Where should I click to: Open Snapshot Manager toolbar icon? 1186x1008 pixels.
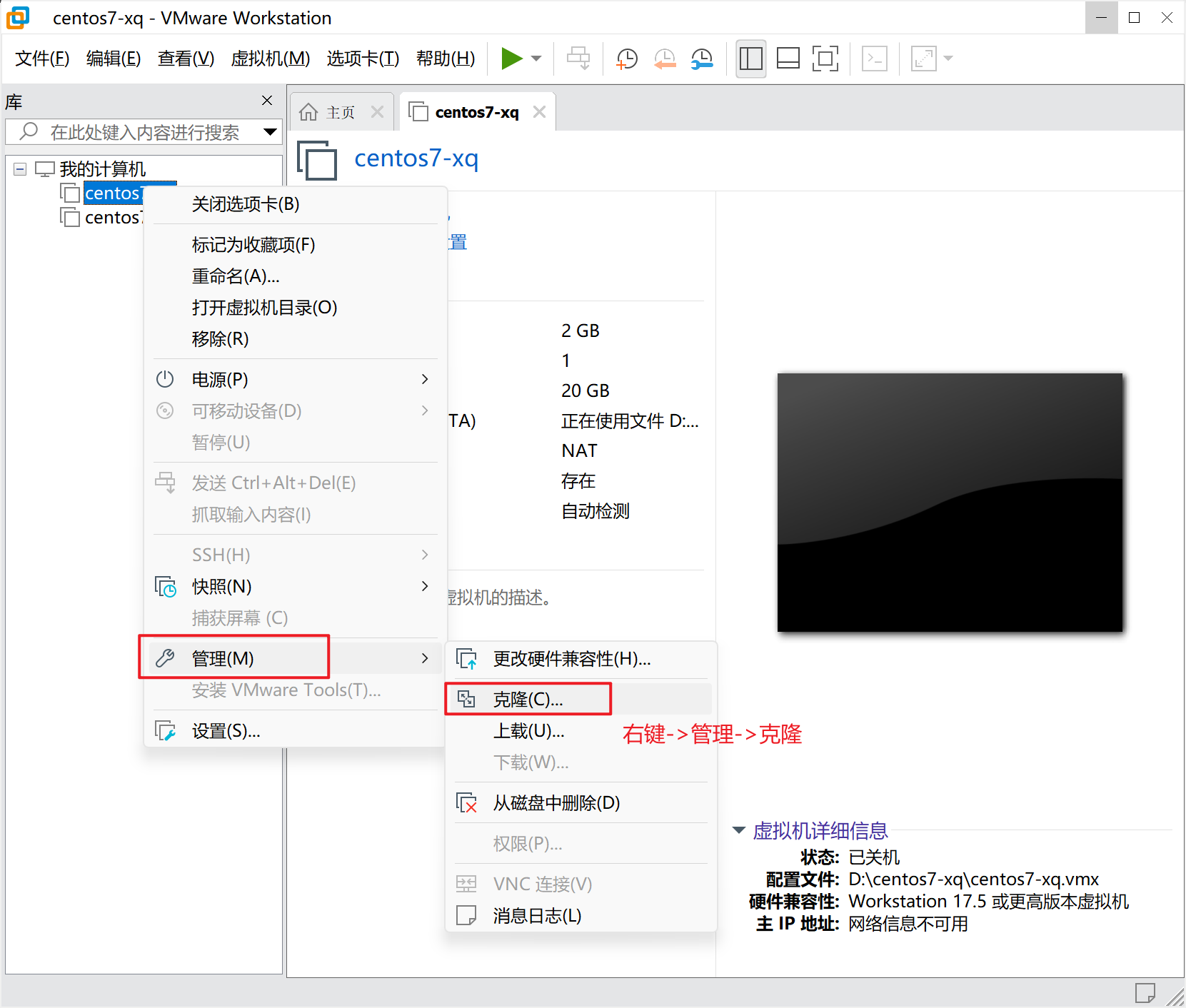(702, 59)
